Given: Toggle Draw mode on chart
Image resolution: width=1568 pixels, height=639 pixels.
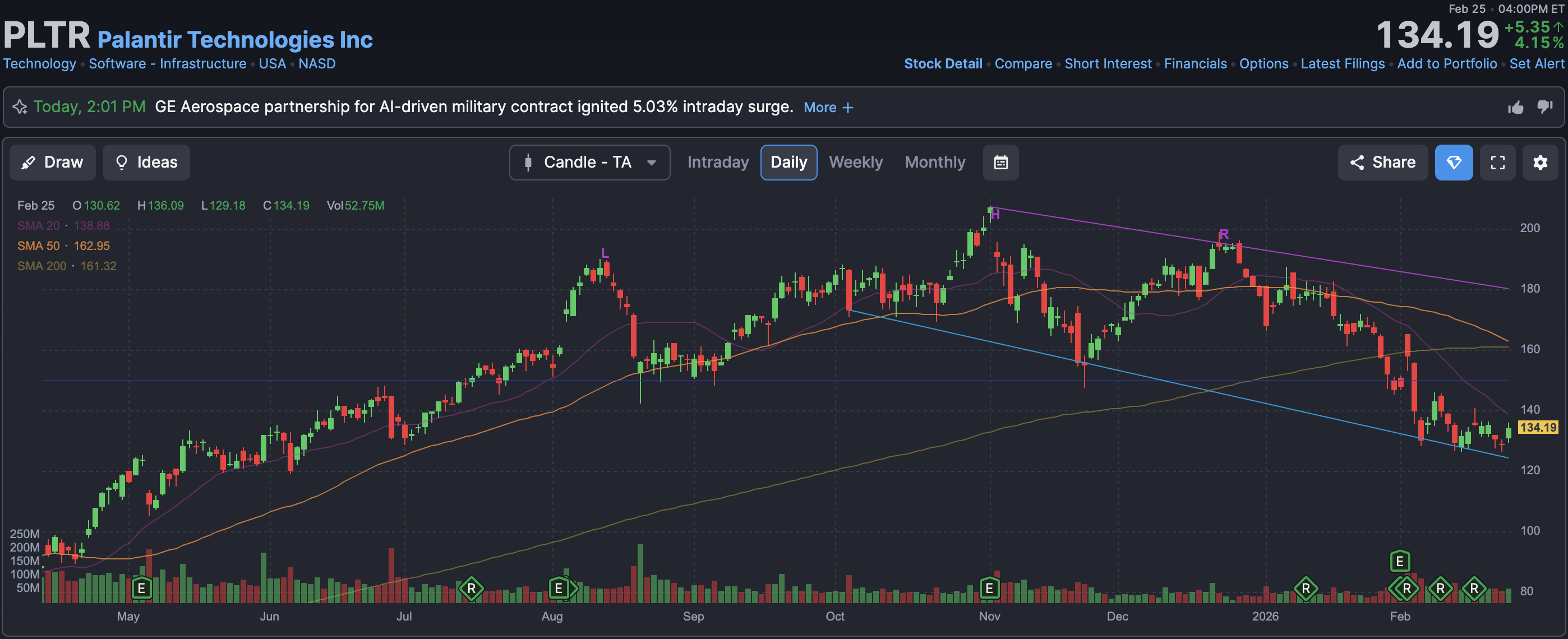Looking at the screenshot, I should click(52, 163).
